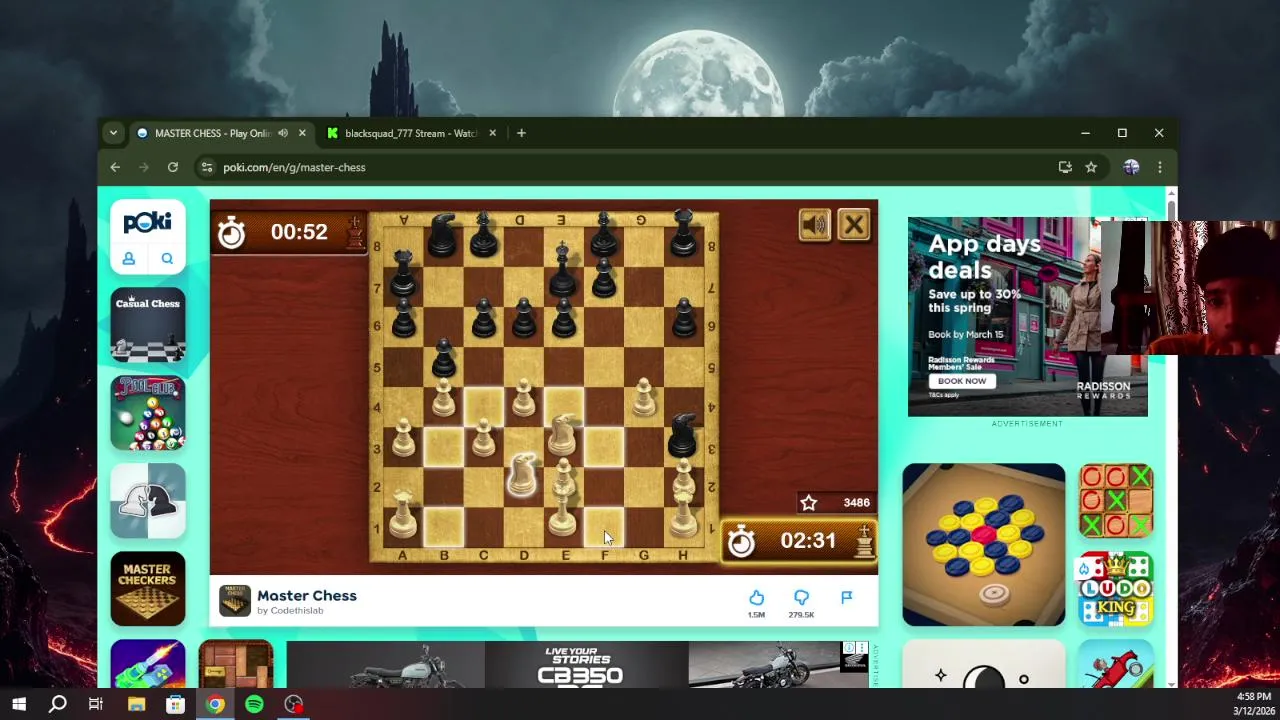Expand the tab search dropdown arrow
The image size is (1280, 720).
113,133
